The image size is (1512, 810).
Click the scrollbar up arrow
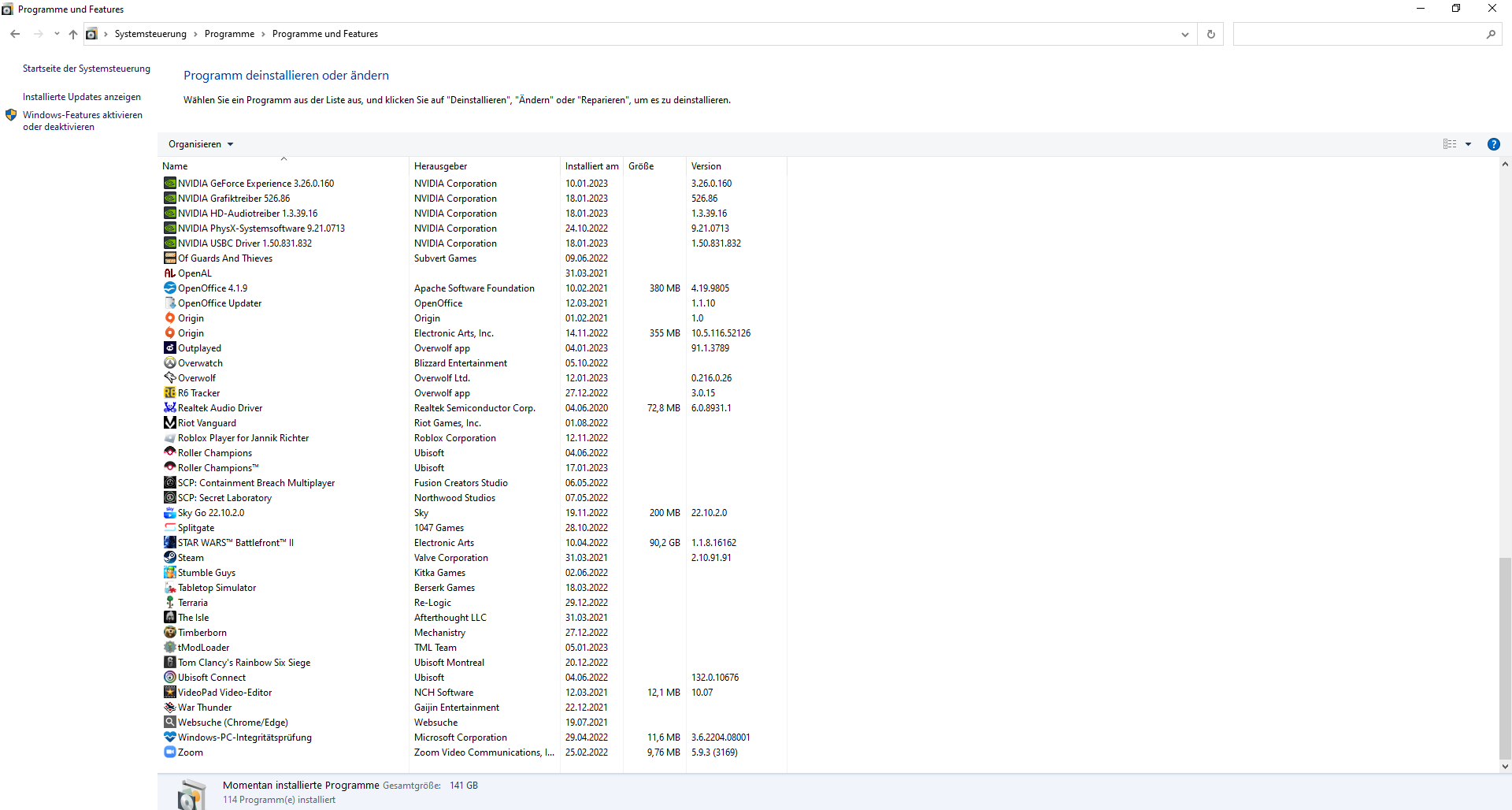click(1505, 164)
